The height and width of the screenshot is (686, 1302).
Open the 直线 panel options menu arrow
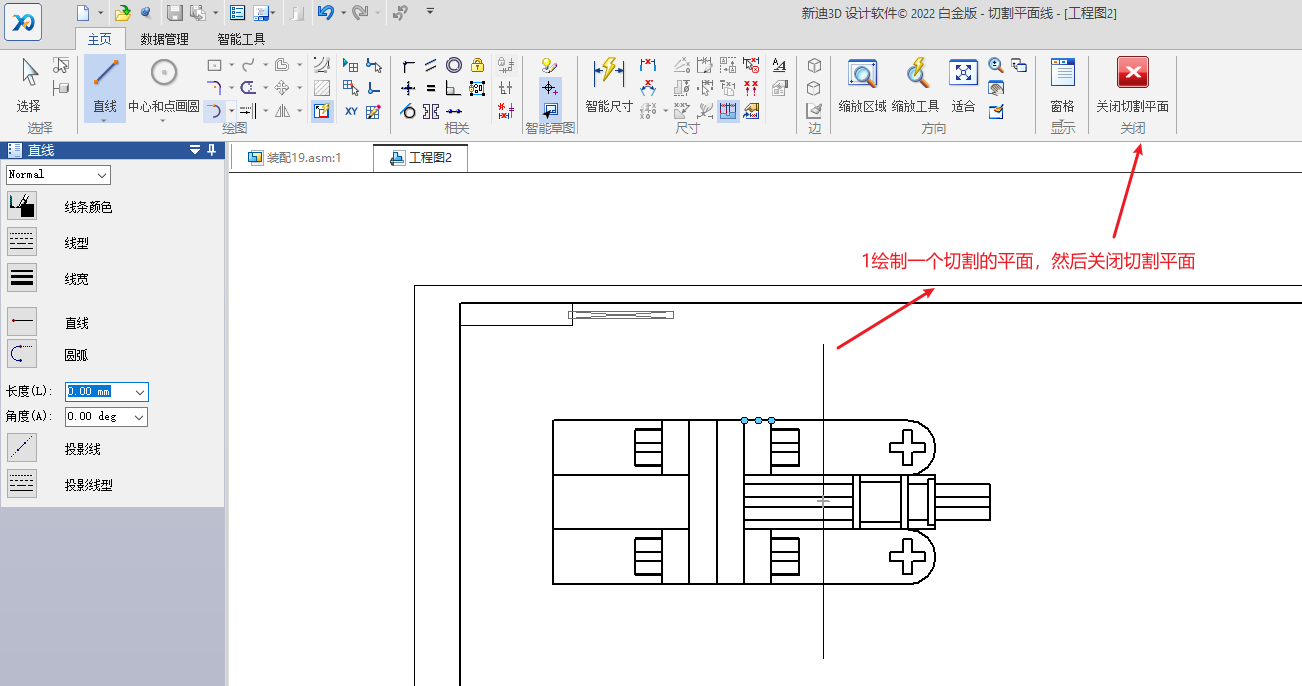point(195,150)
